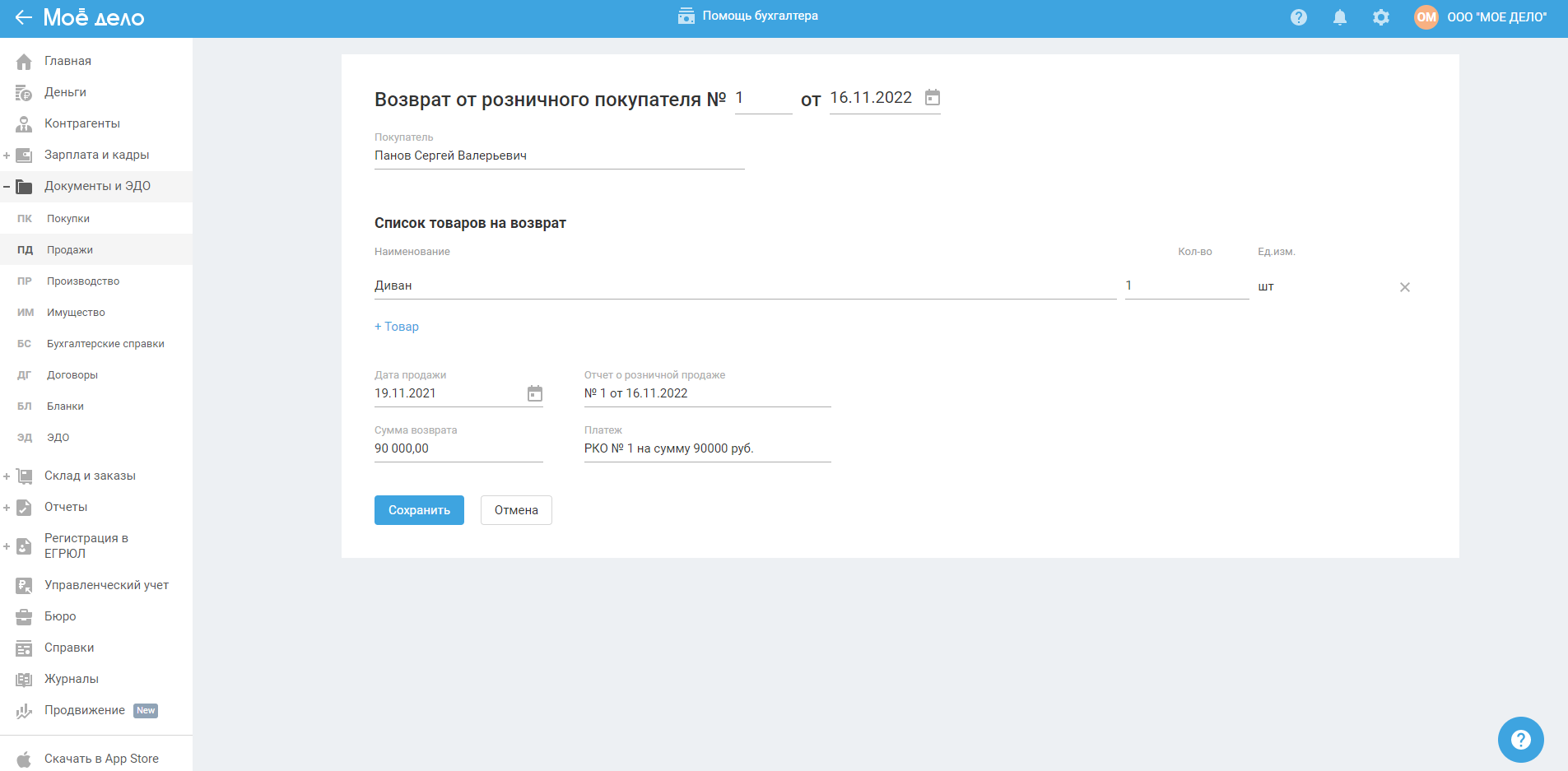Open calendar for Дата продажи field
1568x771 pixels.
535,394
